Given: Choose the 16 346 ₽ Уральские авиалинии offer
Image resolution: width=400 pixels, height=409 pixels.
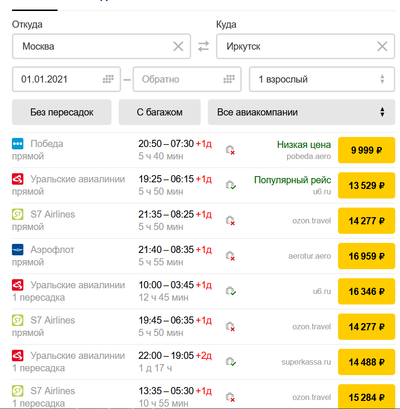Looking at the screenshot, I should pyautogui.click(x=366, y=291).
